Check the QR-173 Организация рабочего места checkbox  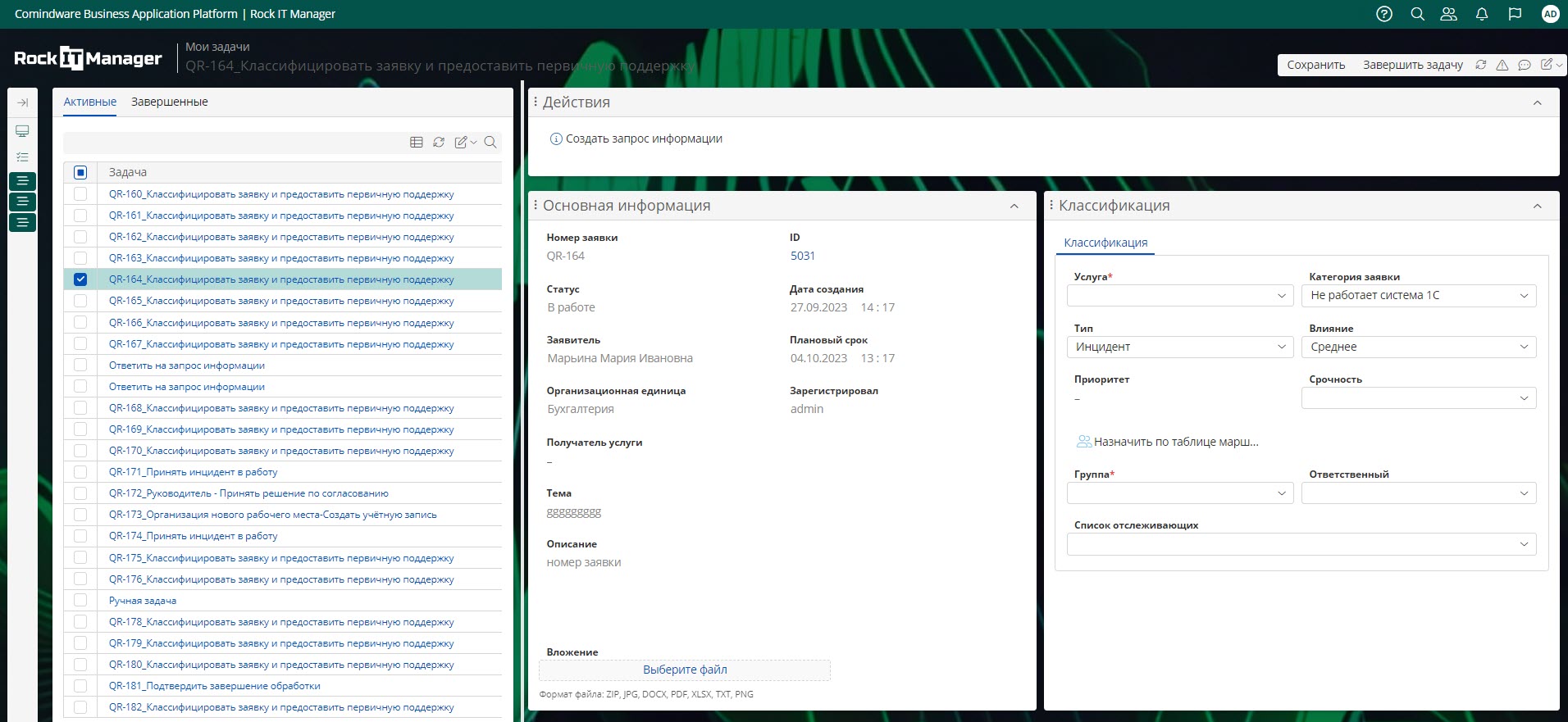[80, 514]
